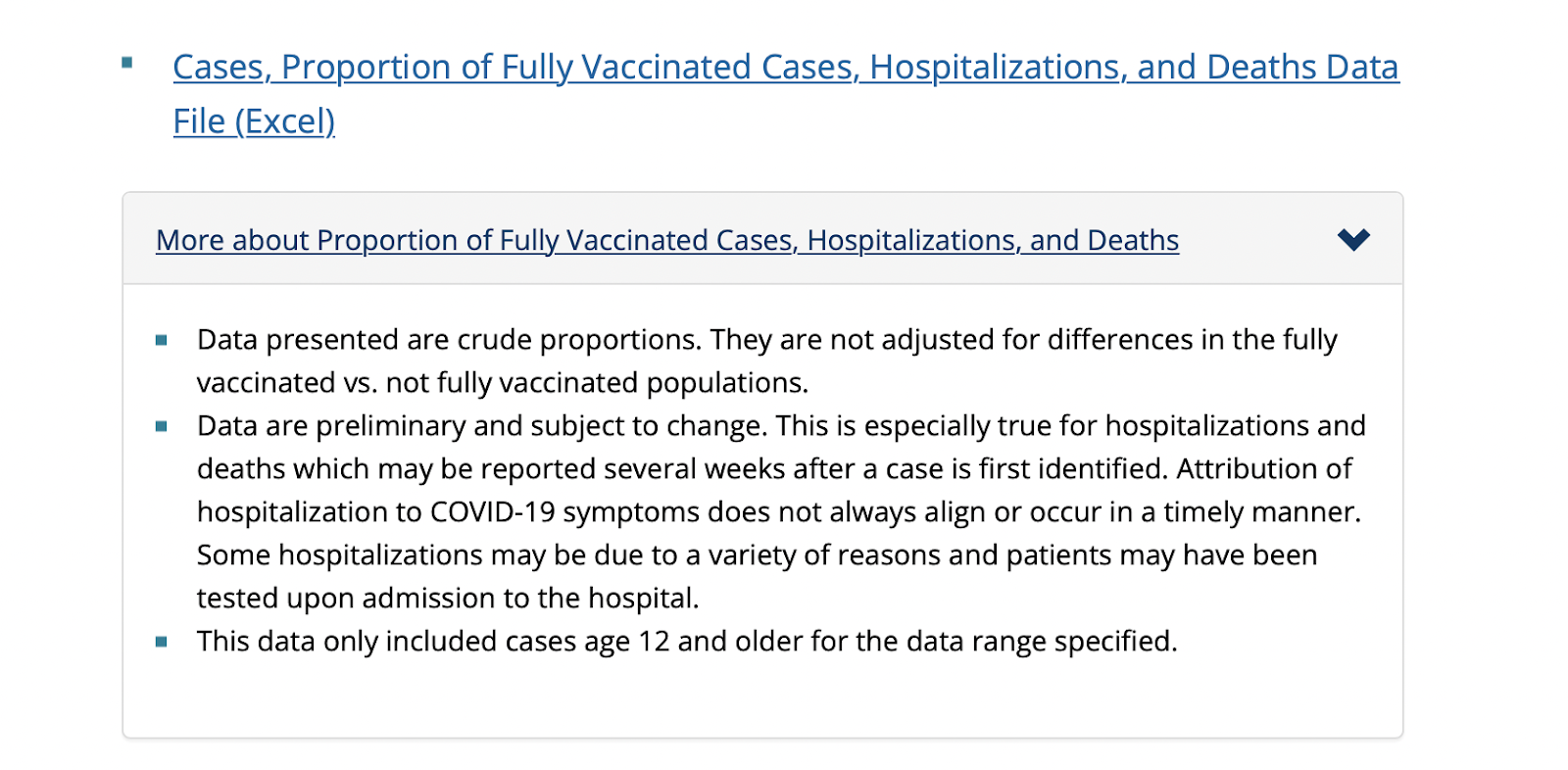Click the bullet beside the Excel data file link
Viewport: 1568px width, 770px height.
[x=127, y=63]
